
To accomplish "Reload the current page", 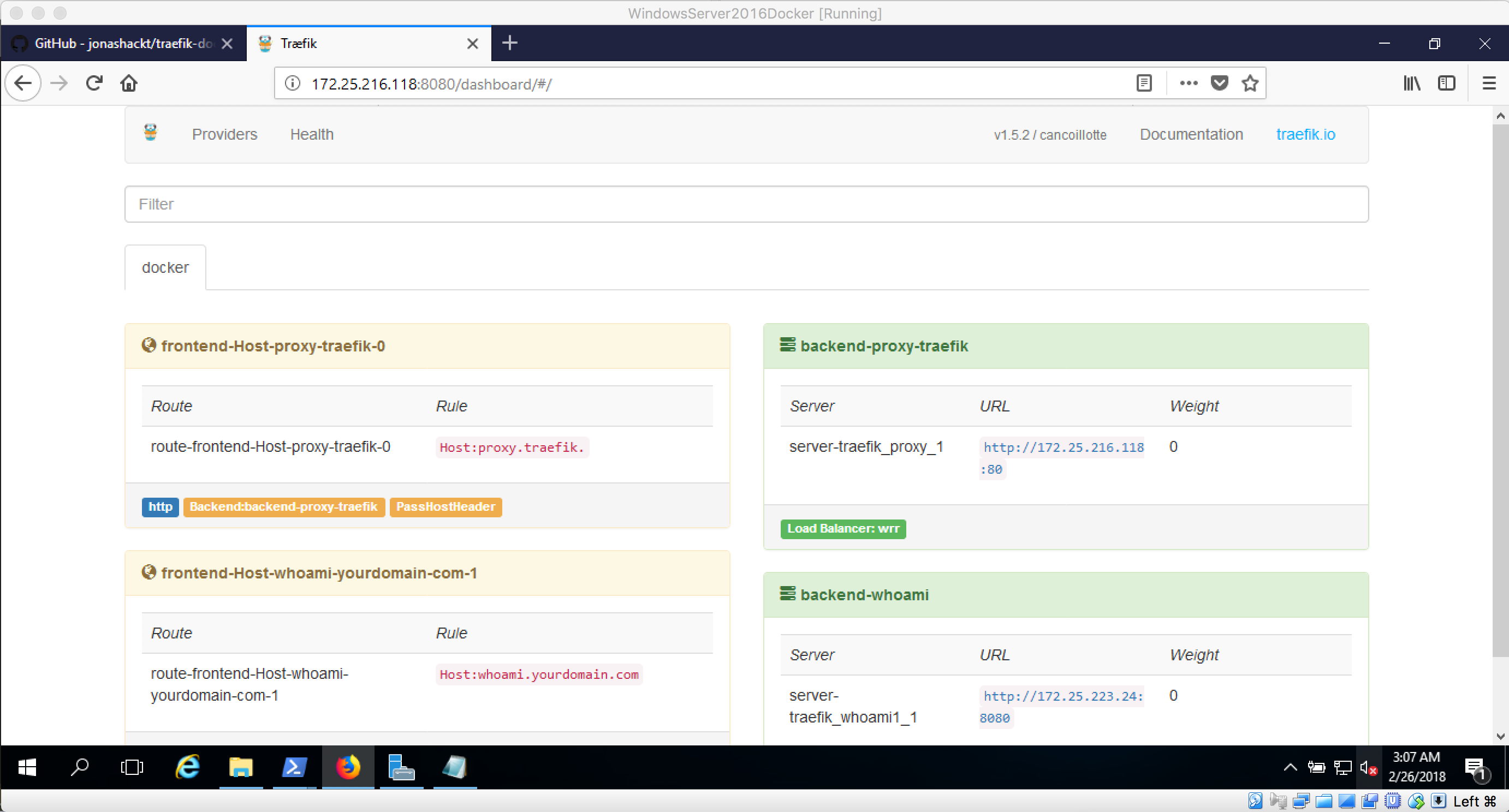I will click(94, 83).
